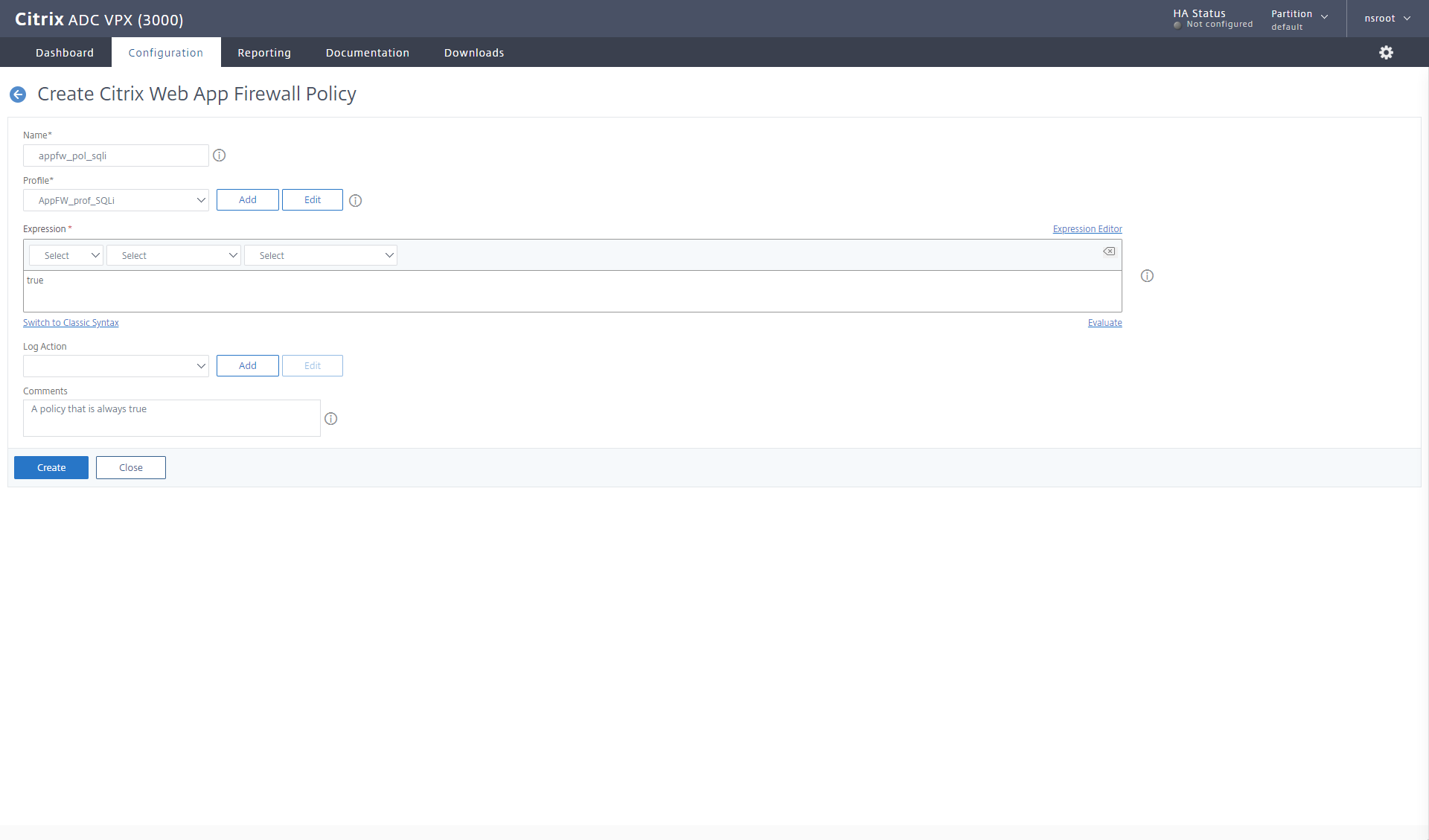Expand the Partition default dropdown
The width and height of the screenshot is (1429, 840).
pos(1299,19)
